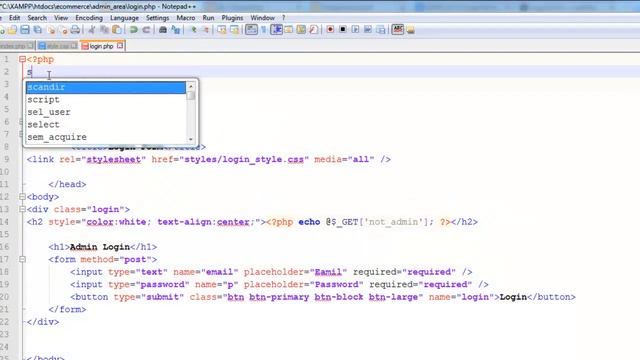Show the Document Map panel icon

pos(301,29)
